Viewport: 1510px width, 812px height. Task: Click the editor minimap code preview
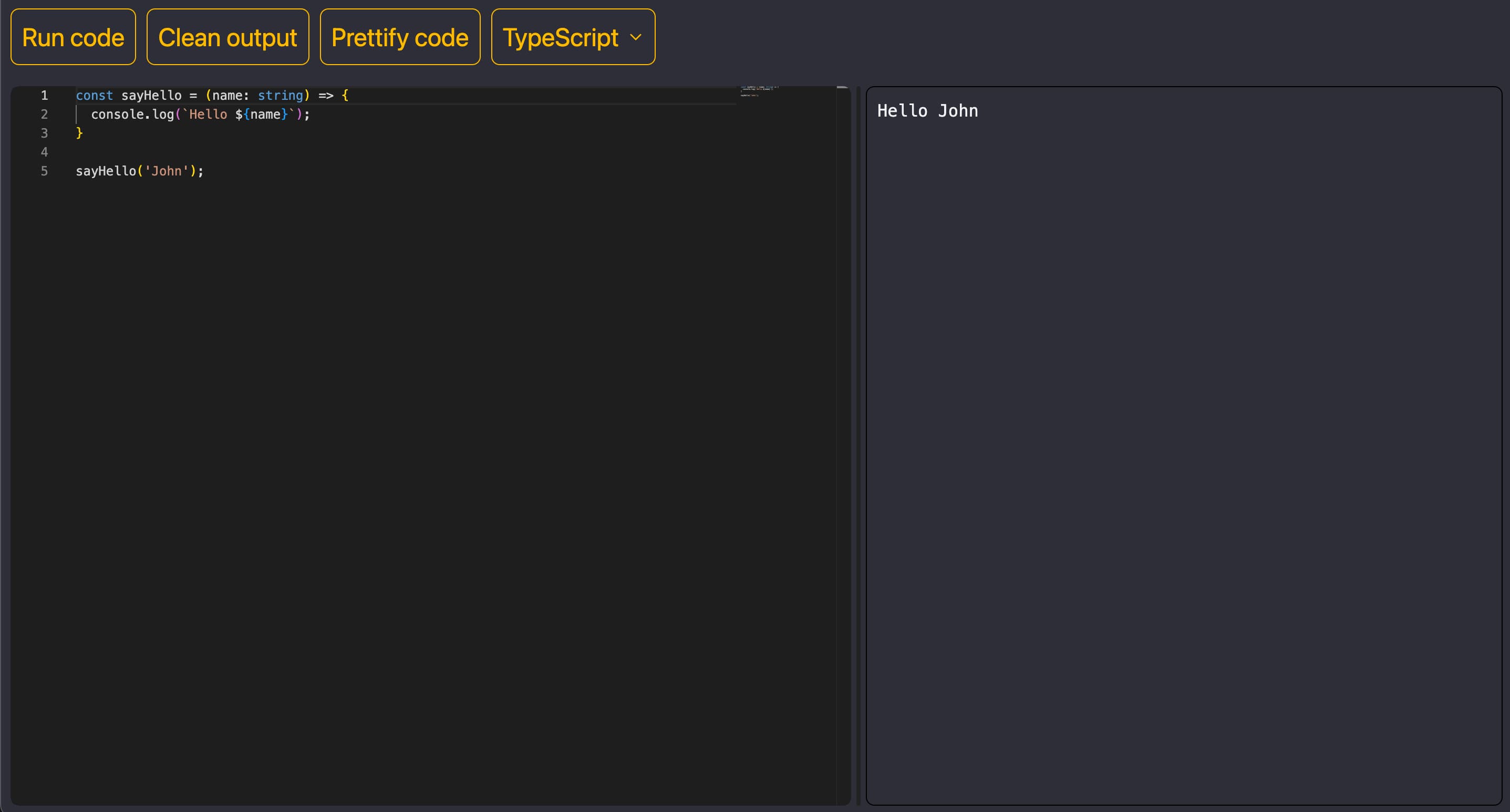[x=759, y=91]
